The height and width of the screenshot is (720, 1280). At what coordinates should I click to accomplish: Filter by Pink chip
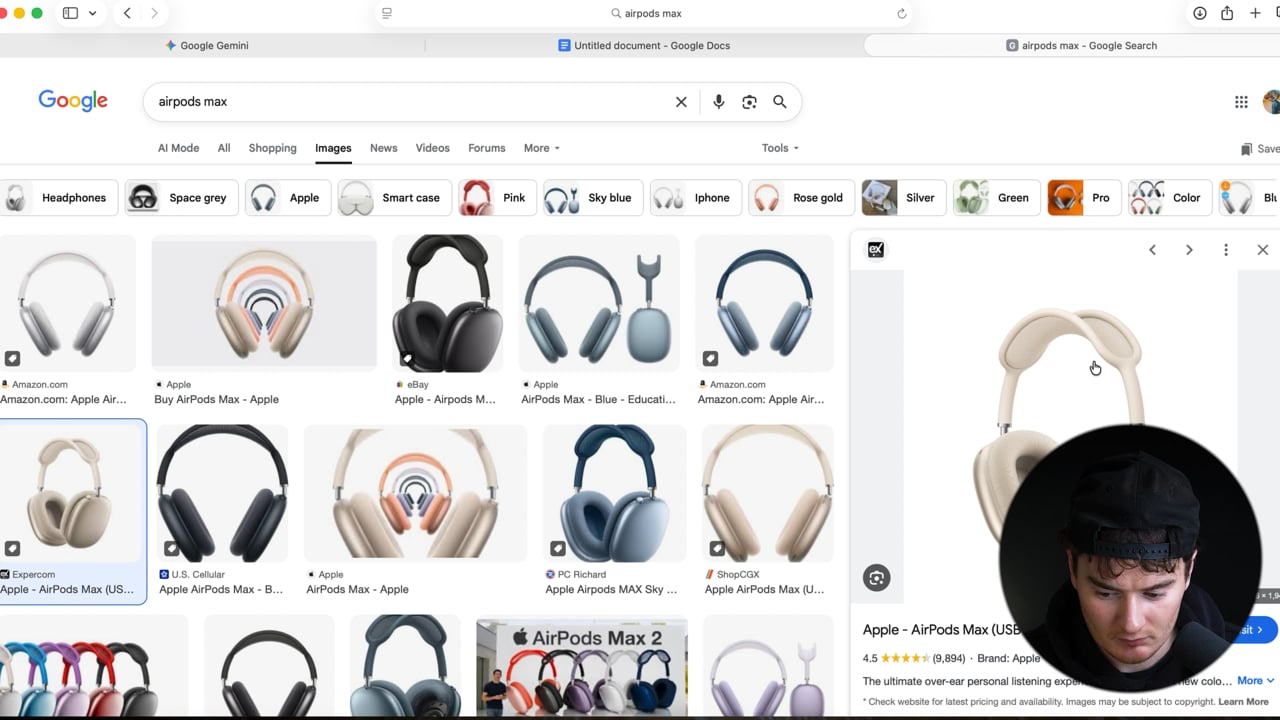[497, 198]
